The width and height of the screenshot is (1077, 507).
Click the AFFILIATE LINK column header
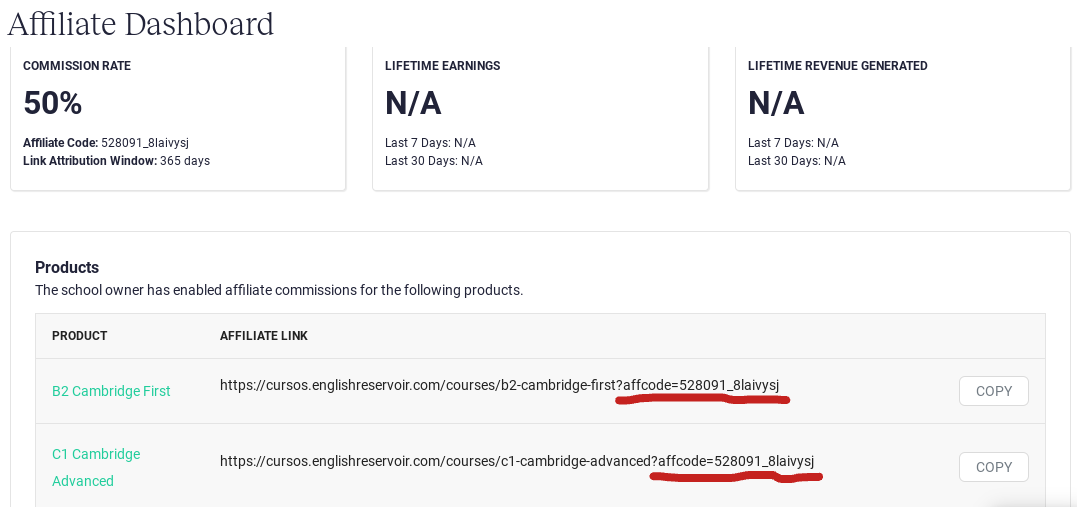(x=264, y=336)
